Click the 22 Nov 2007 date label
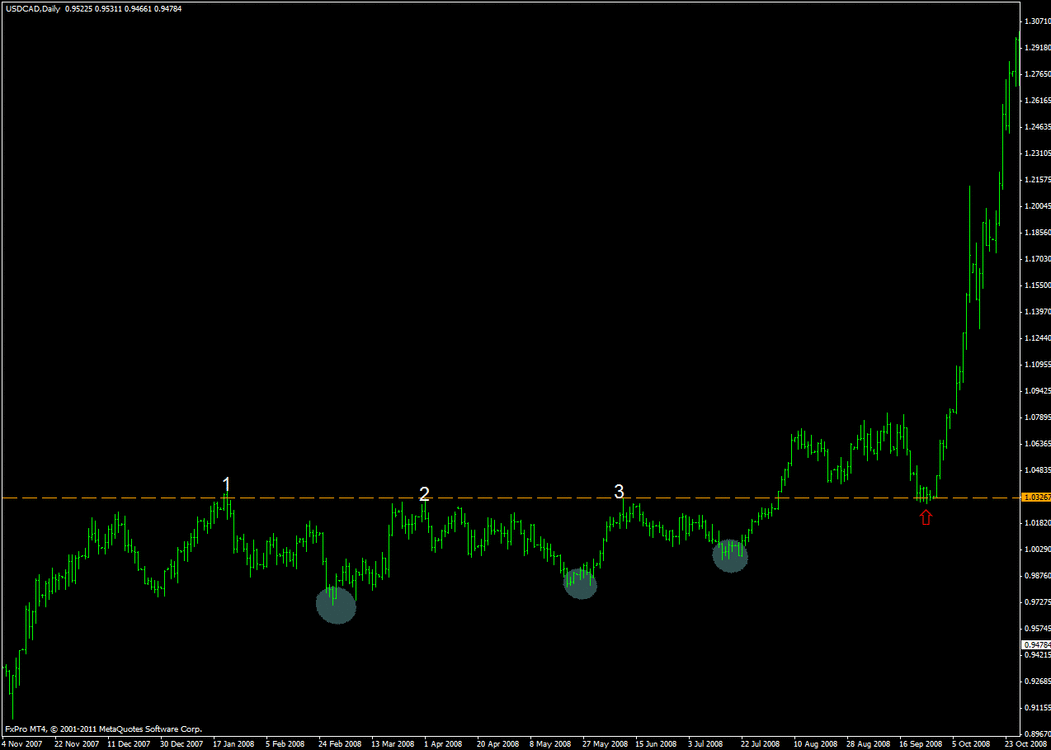Screen dimensions: 1051x750 click(75, 744)
